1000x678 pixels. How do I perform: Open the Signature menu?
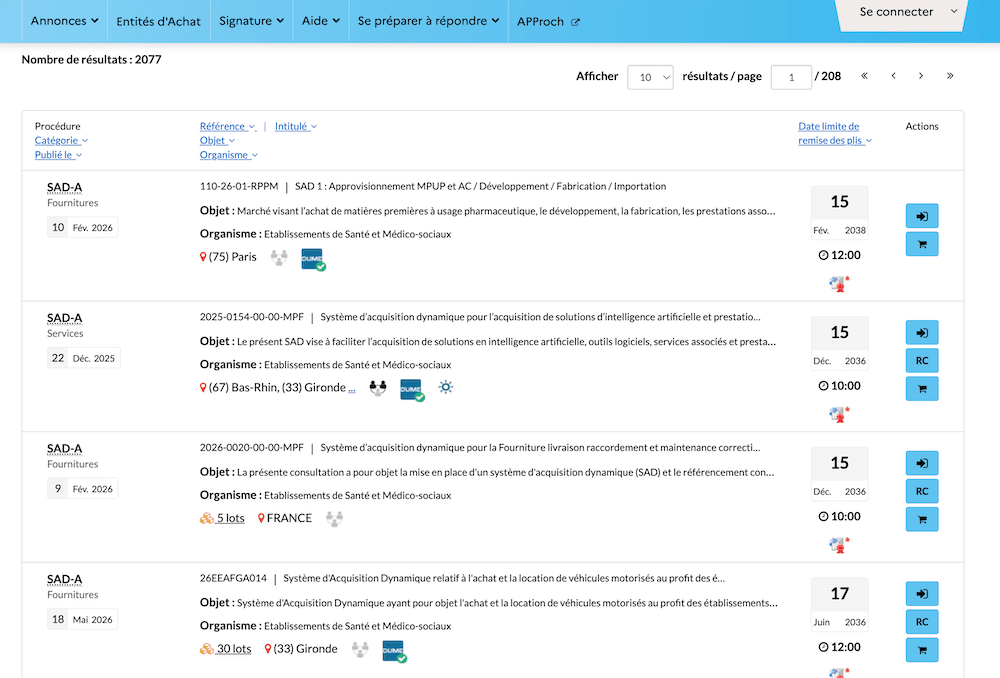click(251, 21)
